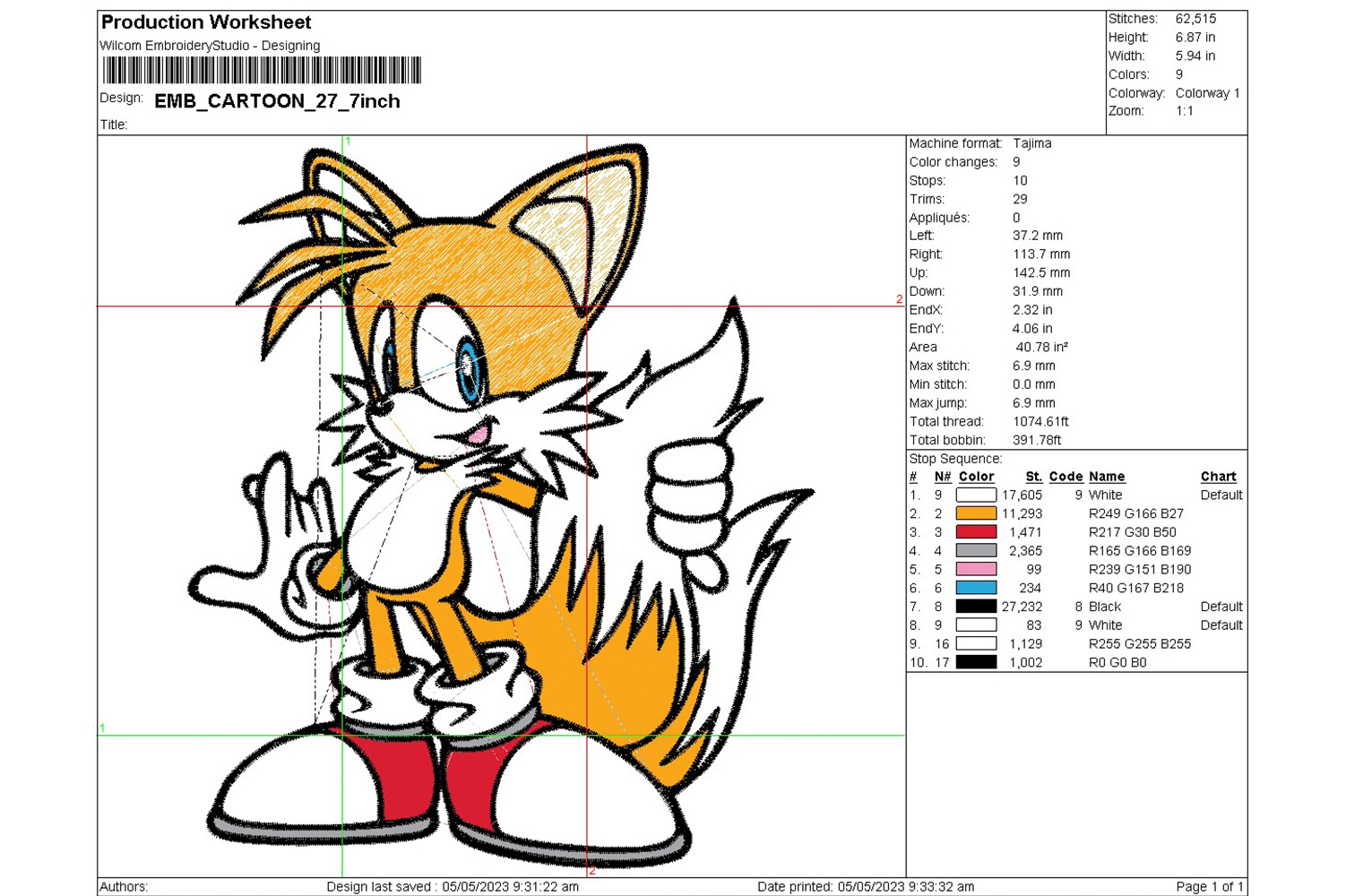This screenshot has height=896, width=1346.
Task: Click the character's blue eye
Action: coord(468,367)
